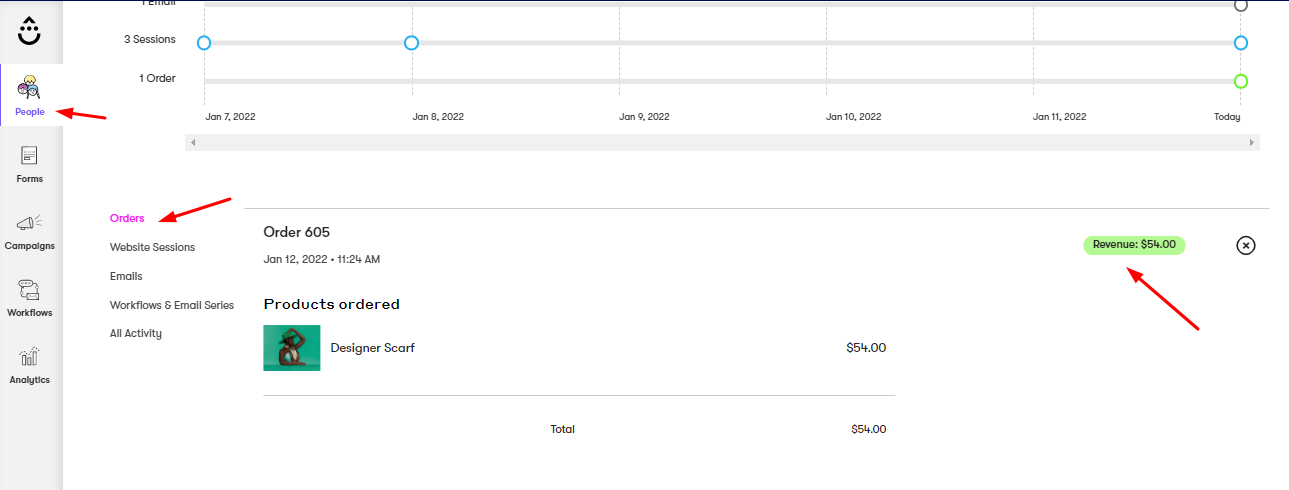Select the Orders activity tab
This screenshot has height=490, width=1289.
(127, 218)
